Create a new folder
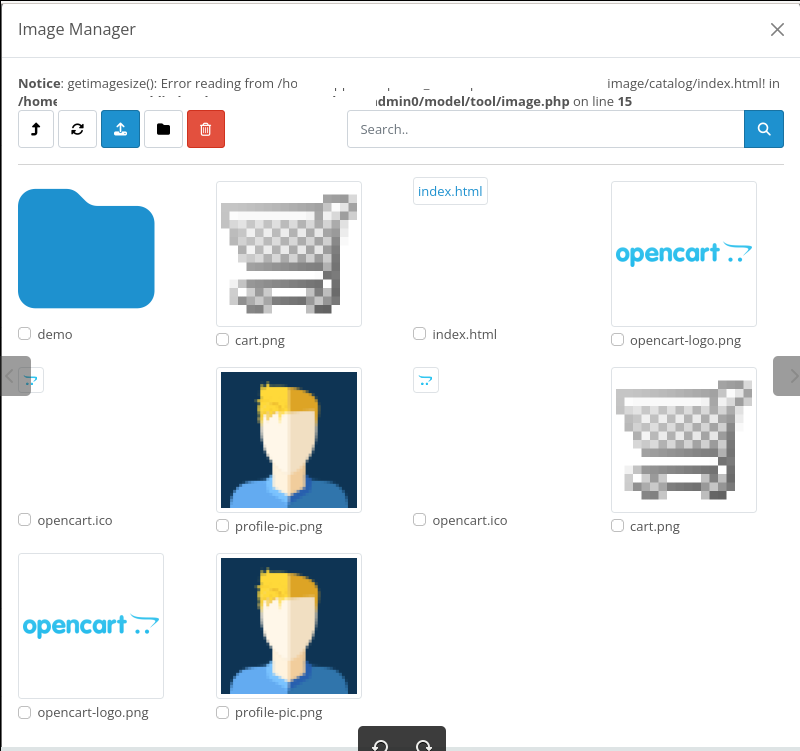This screenshot has height=751, width=800. coord(163,129)
